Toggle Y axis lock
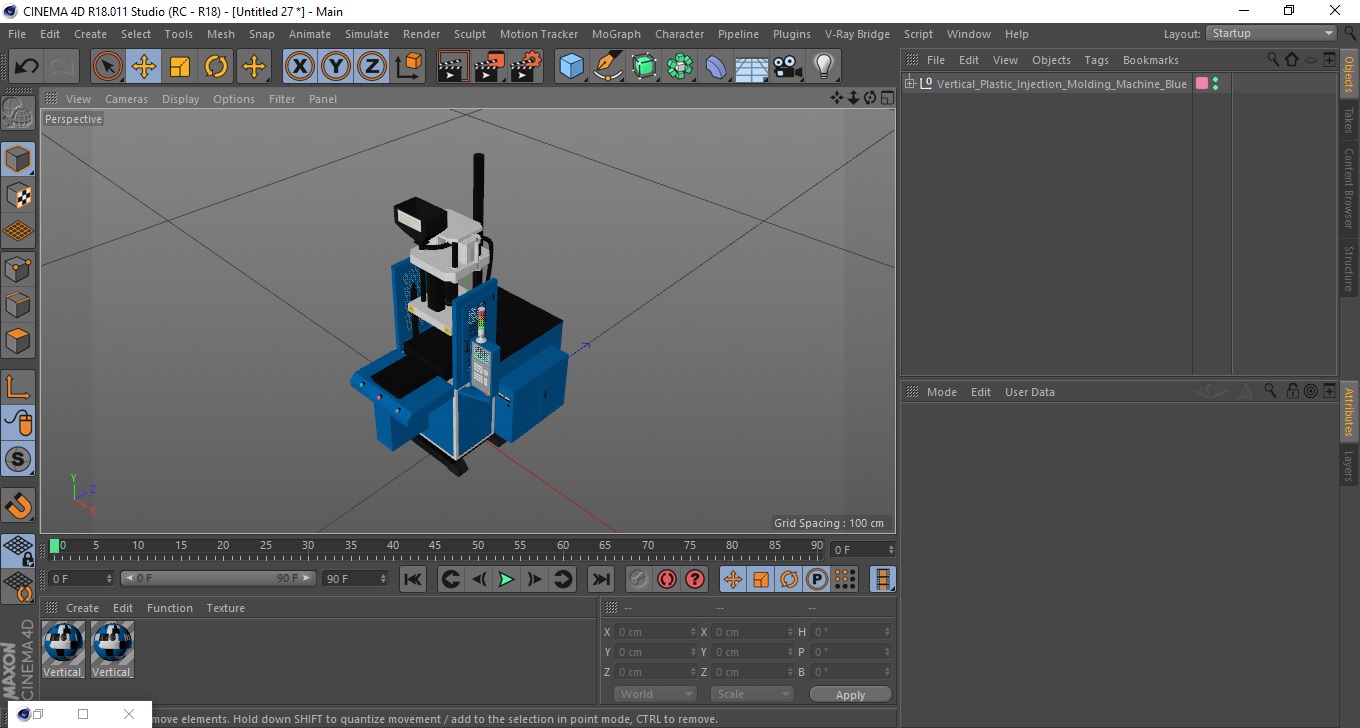Image resolution: width=1360 pixels, height=728 pixels. [335, 67]
